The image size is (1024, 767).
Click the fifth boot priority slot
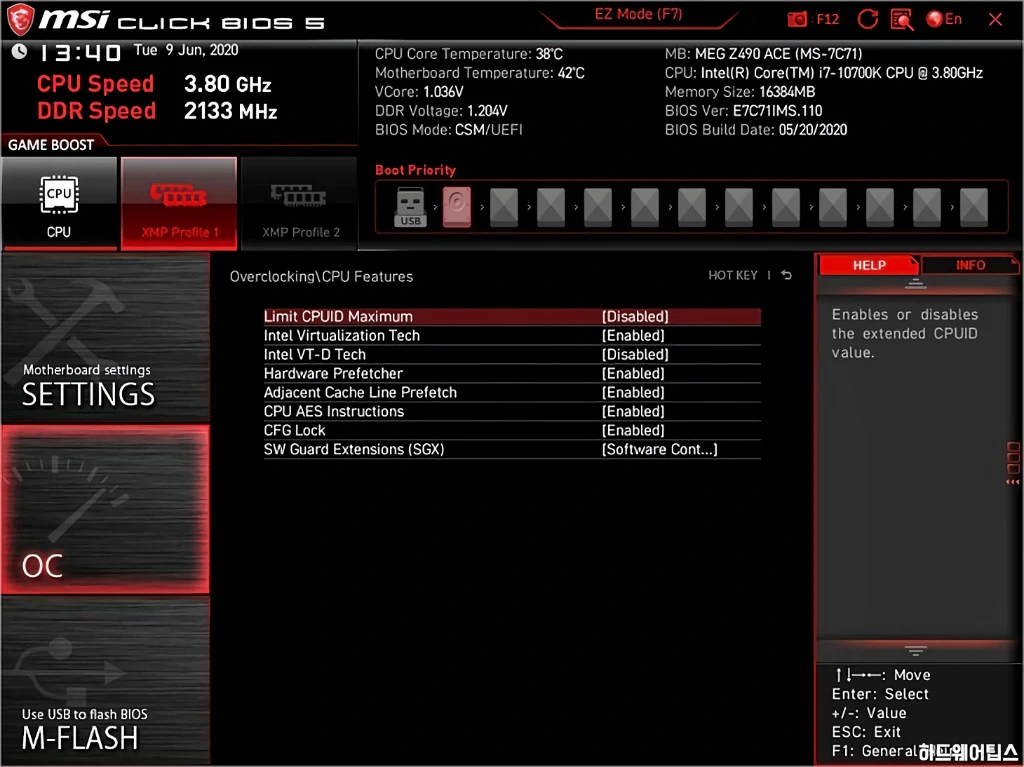click(598, 207)
